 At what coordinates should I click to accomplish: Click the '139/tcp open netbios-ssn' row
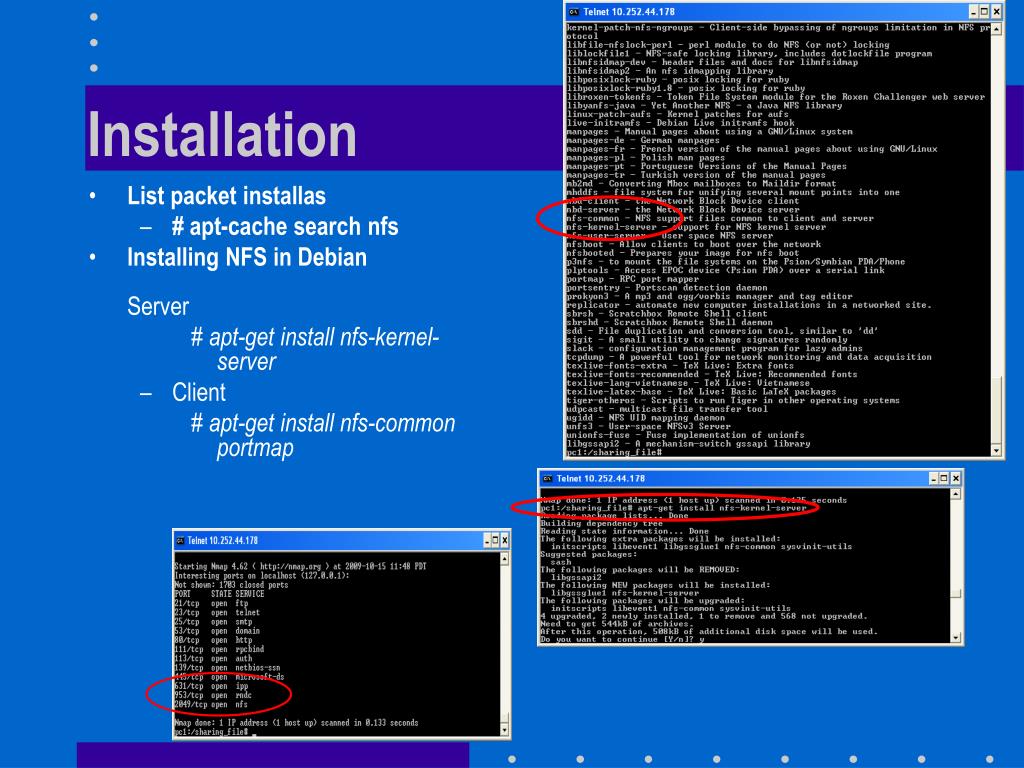(227, 668)
